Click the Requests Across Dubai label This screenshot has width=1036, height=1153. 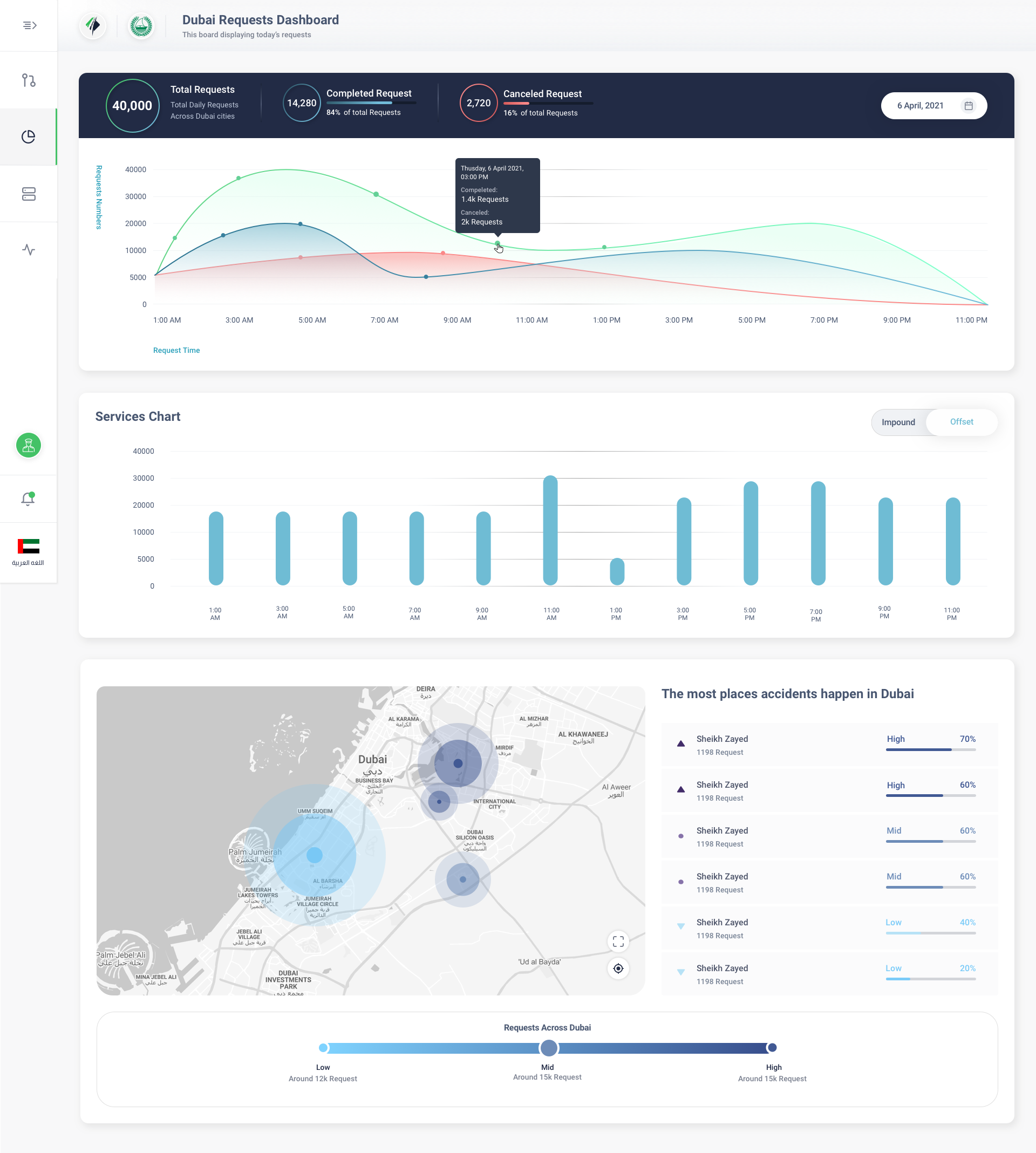[547, 1027]
